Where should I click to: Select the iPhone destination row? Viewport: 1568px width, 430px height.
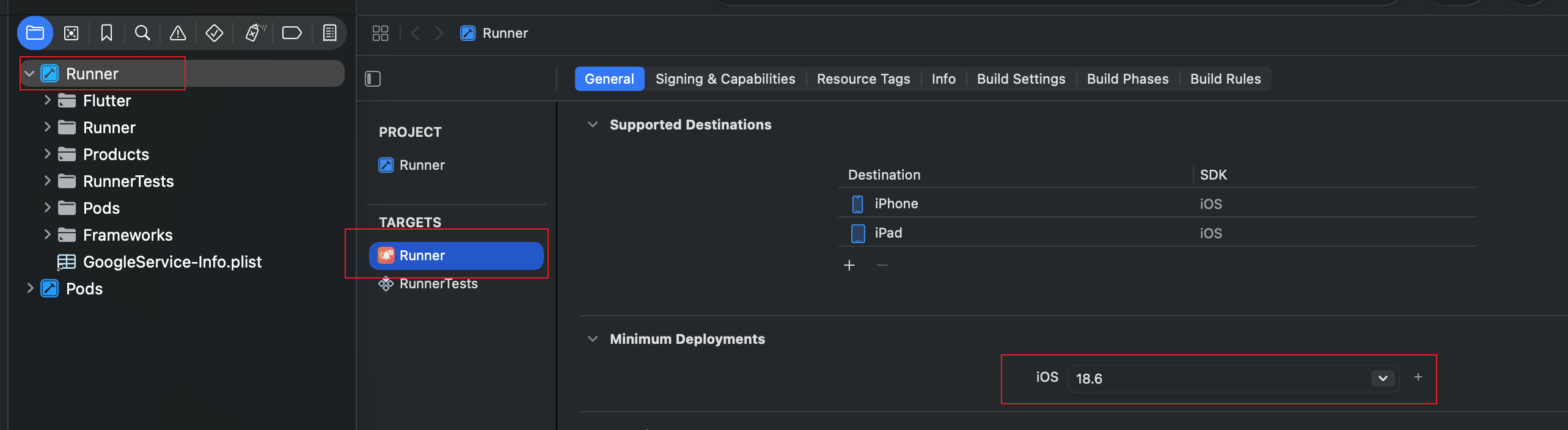(1157, 203)
